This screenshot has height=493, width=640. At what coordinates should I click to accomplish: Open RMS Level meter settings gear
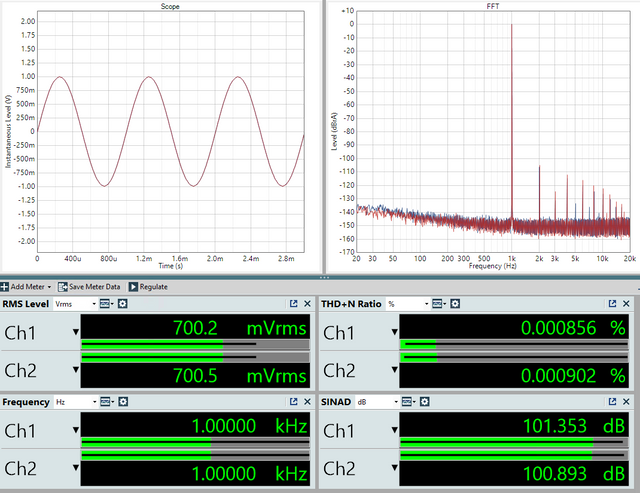[x=122, y=304]
